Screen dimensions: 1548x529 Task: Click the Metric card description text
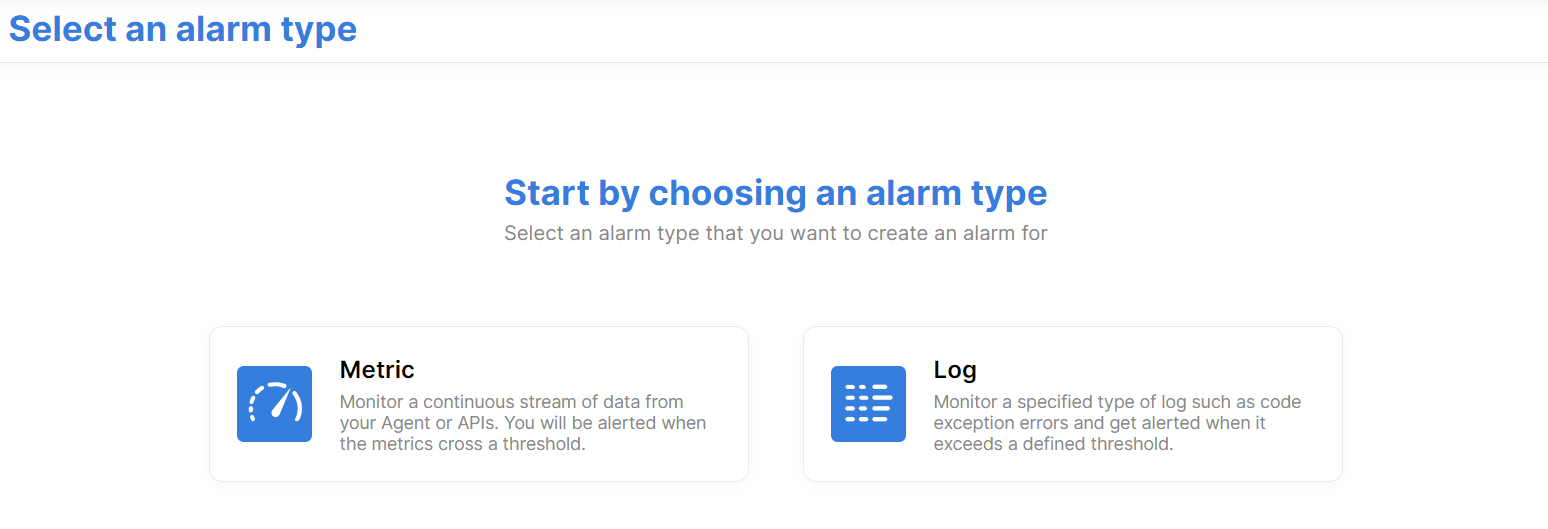pos(522,423)
